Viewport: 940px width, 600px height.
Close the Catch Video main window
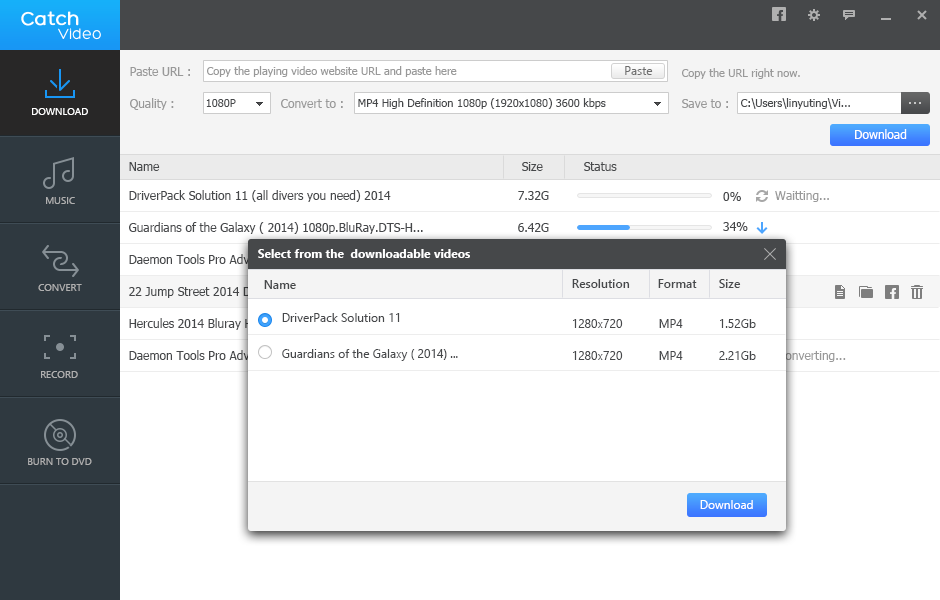tap(922, 15)
